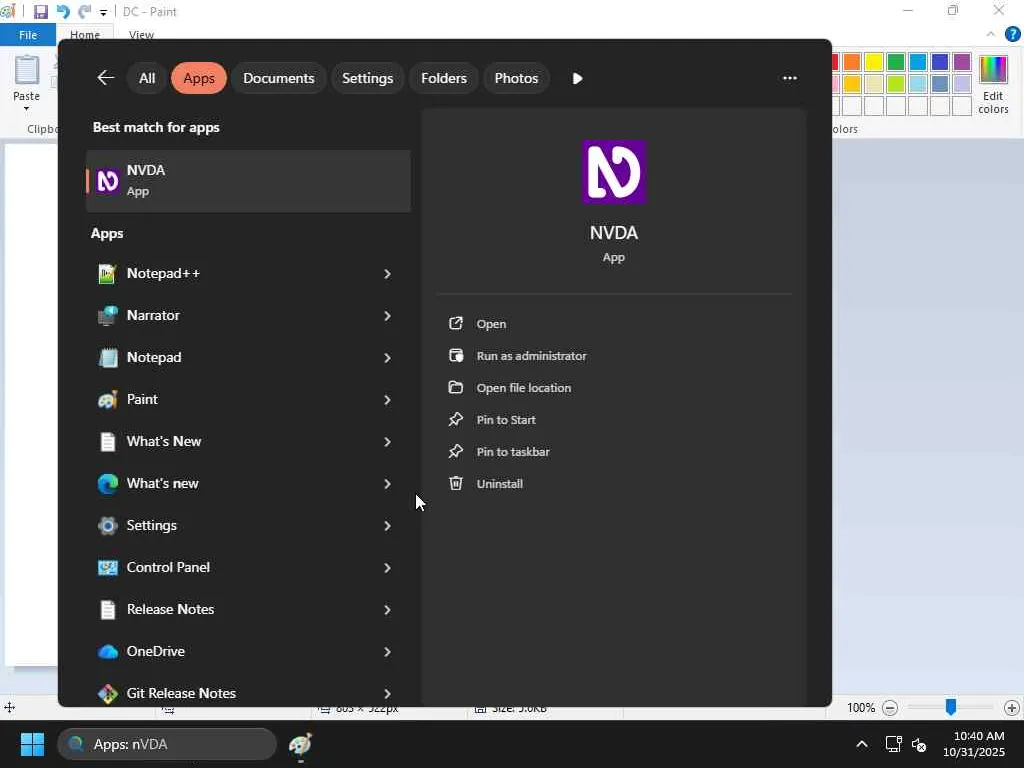This screenshot has width=1024, height=768.
Task: Click the Release Notes document icon
Action: [x=108, y=609]
